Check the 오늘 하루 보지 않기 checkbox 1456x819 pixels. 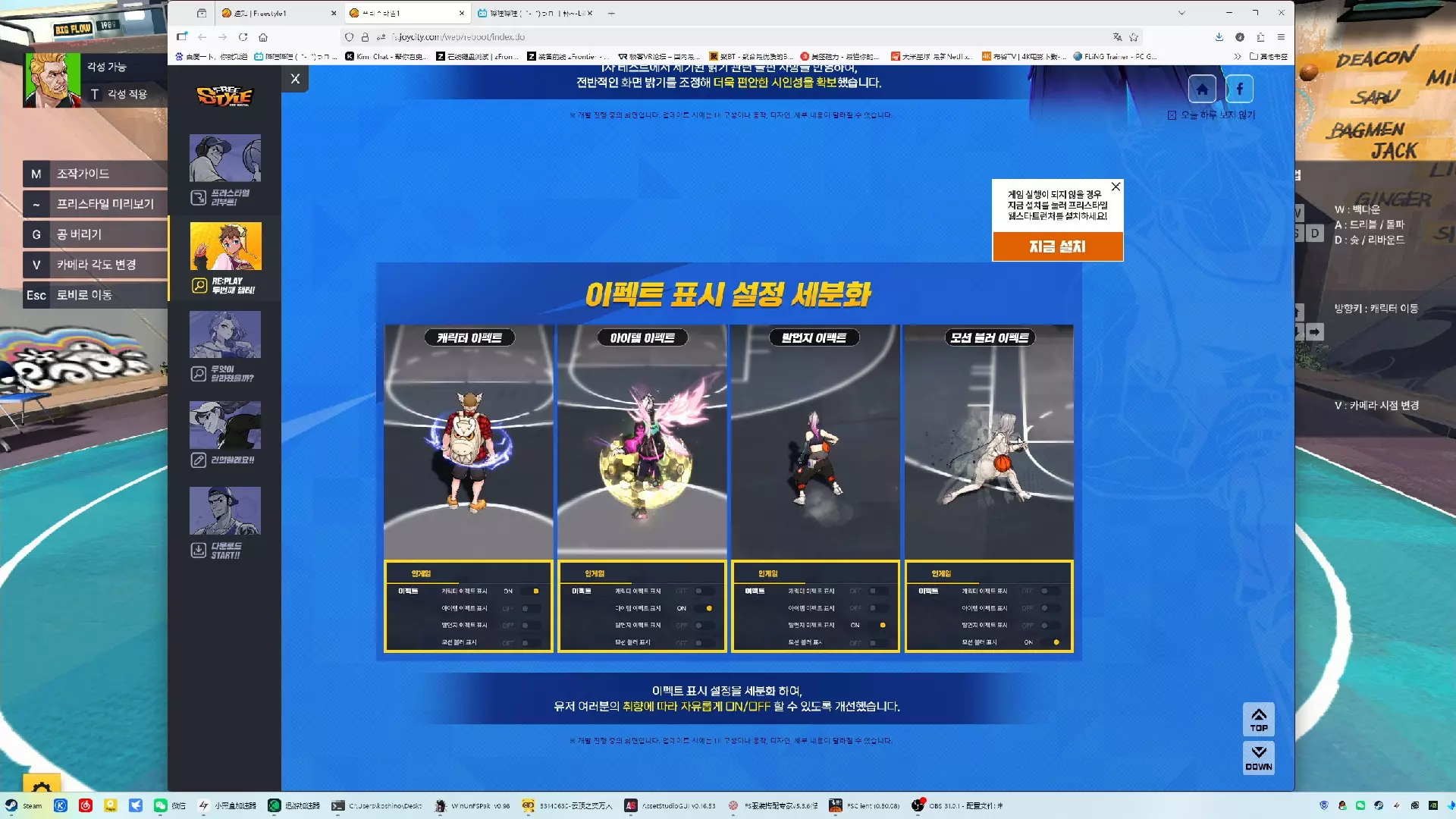click(x=1172, y=115)
